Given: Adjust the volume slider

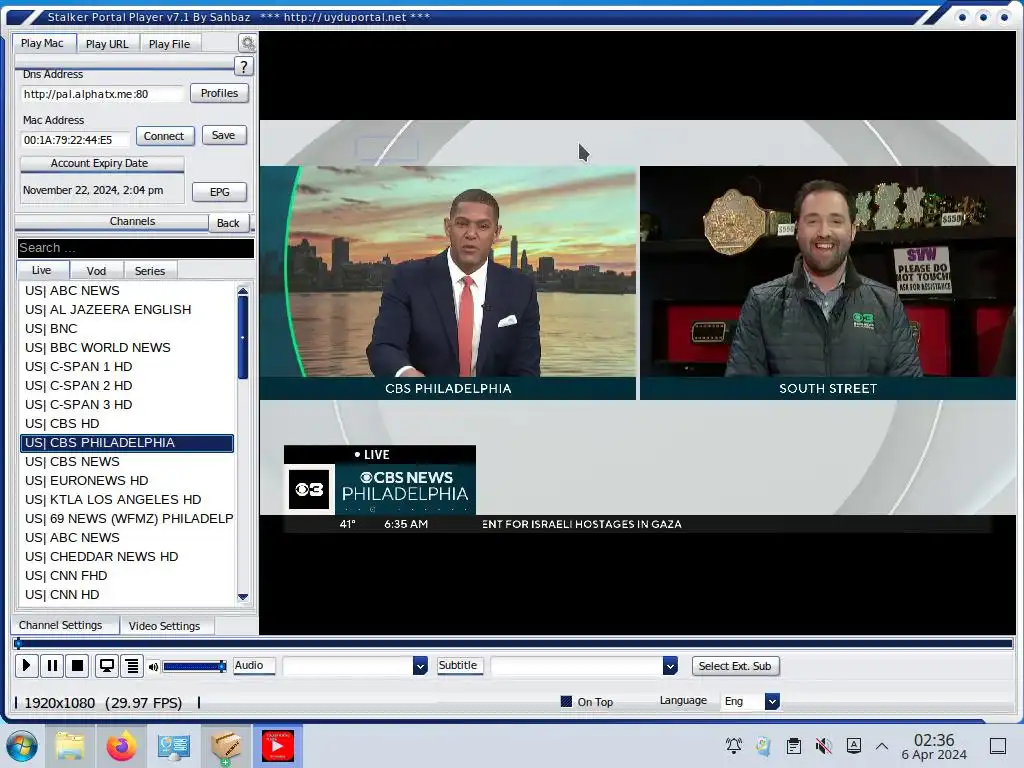Looking at the screenshot, I should [195, 667].
